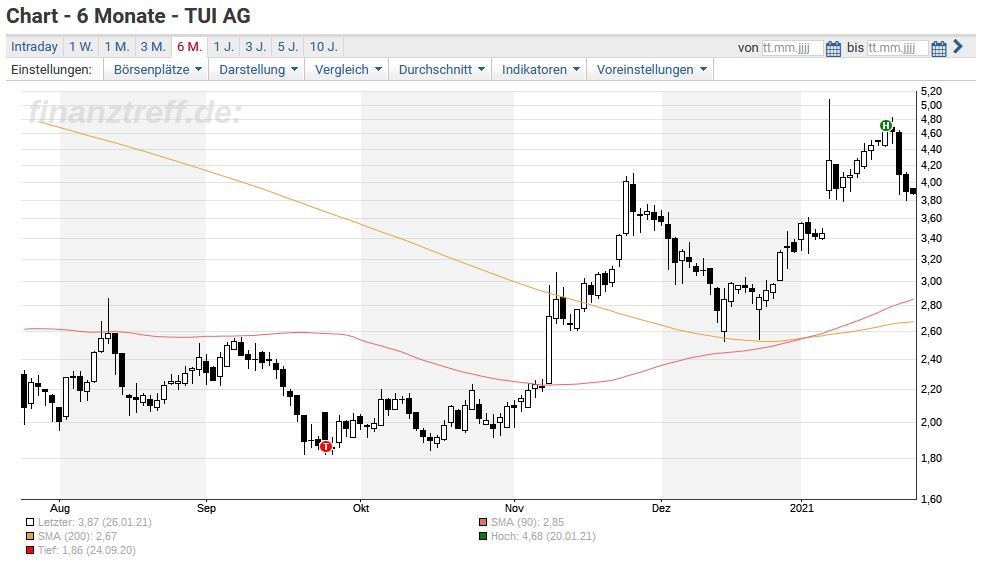Open the Durchschnitt dropdown
The width and height of the screenshot is (986, 566).
(x=441, y=70)
